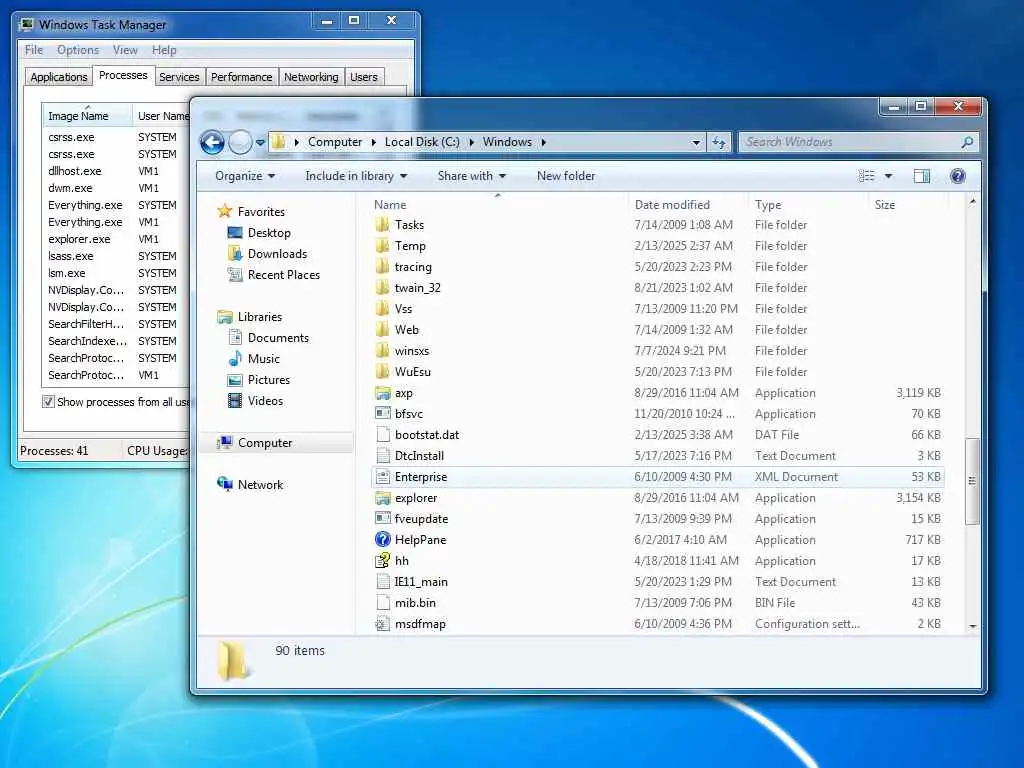This screenshot has height=768, width=1024.
Task: Click the Network icon in navigation pane
Action: [225, 484]
